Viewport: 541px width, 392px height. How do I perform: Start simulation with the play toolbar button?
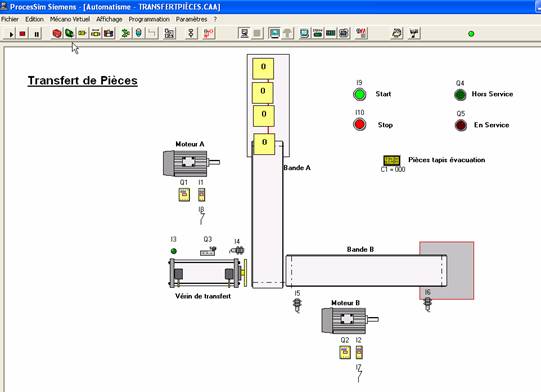pyautogui.click(x=11, y=34)
